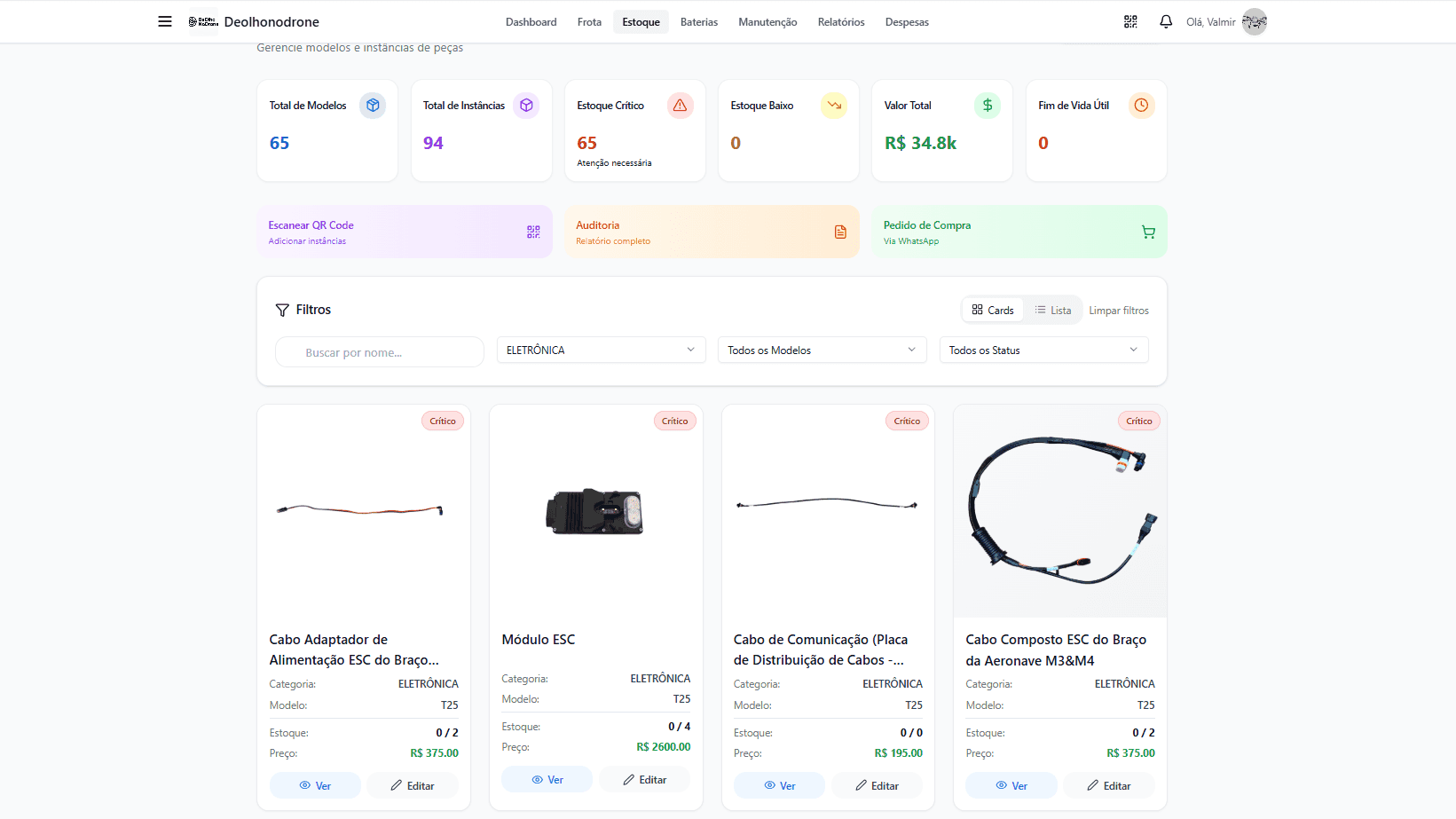Click the Total de Modelos cube icon
This screenshot has height=819, width=1456.
point(373,106)
